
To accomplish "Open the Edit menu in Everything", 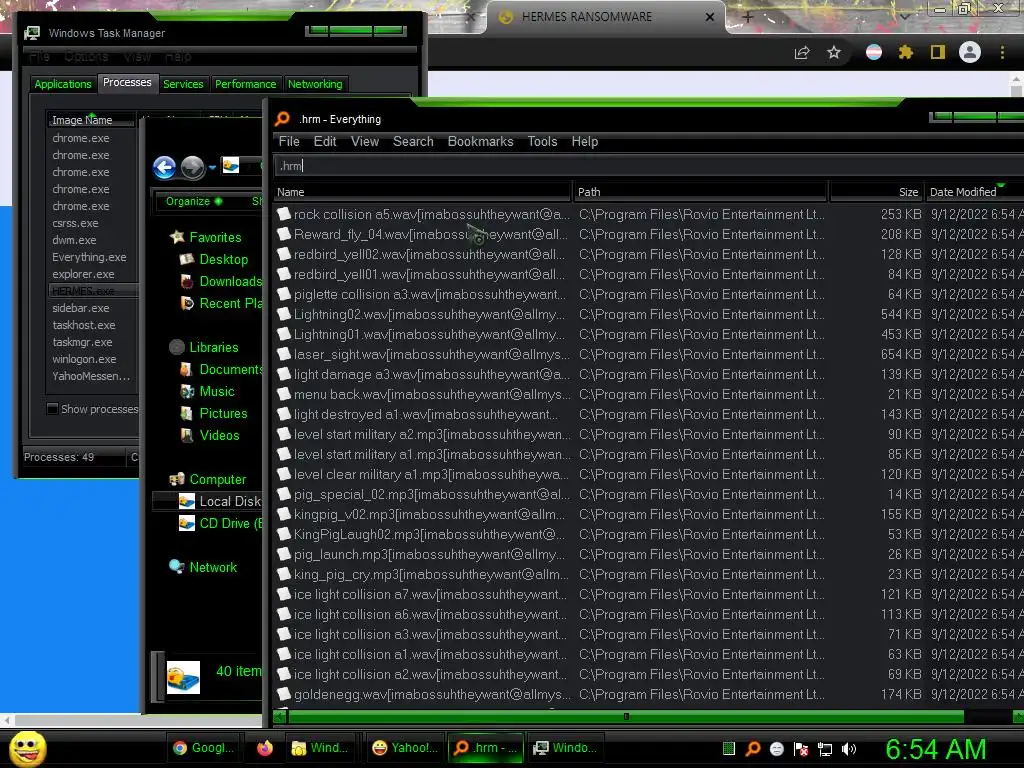I will tap(325, 142).
